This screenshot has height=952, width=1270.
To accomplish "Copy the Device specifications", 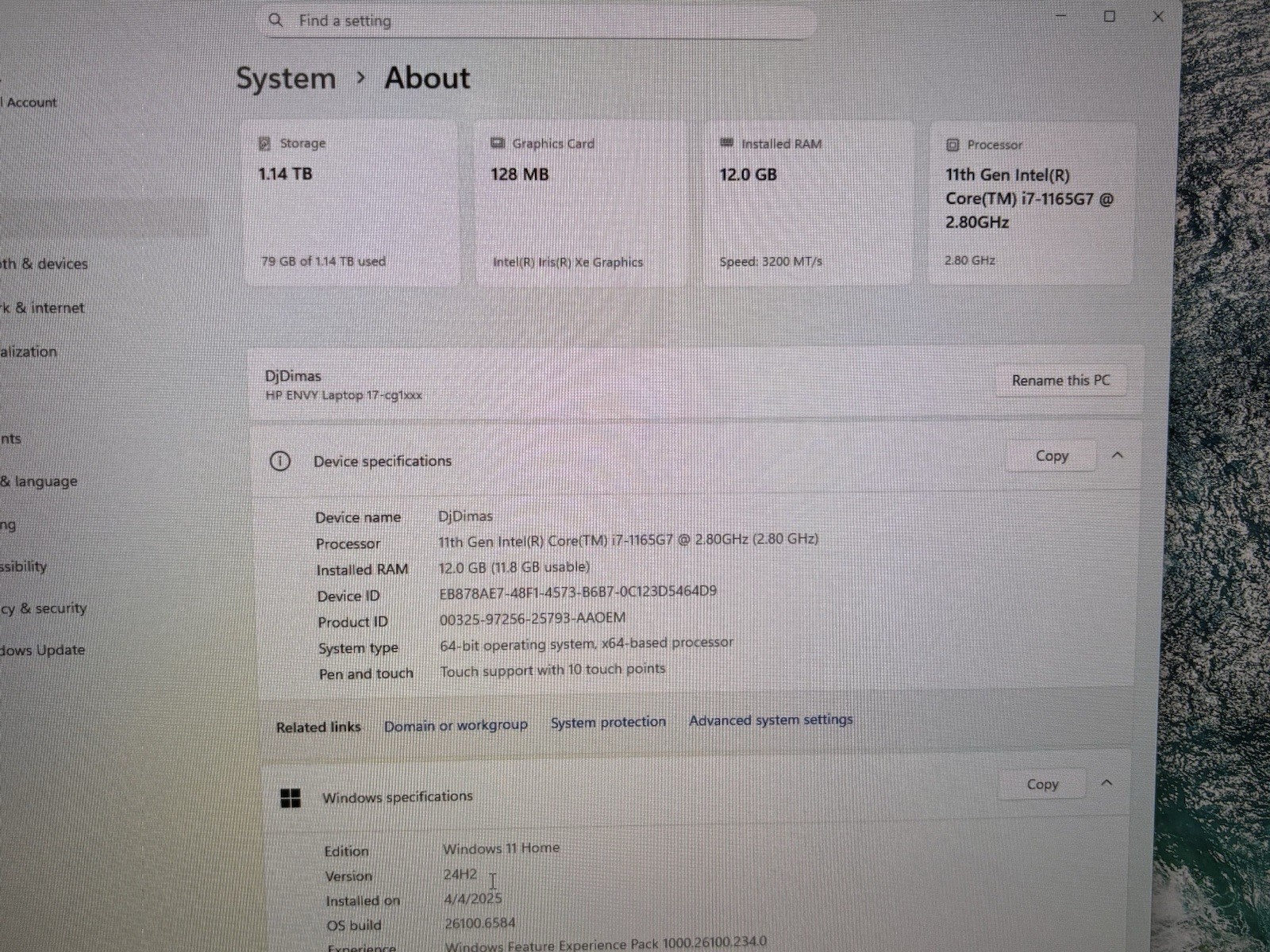I will pyautogui.click(x=1052, y=456).
